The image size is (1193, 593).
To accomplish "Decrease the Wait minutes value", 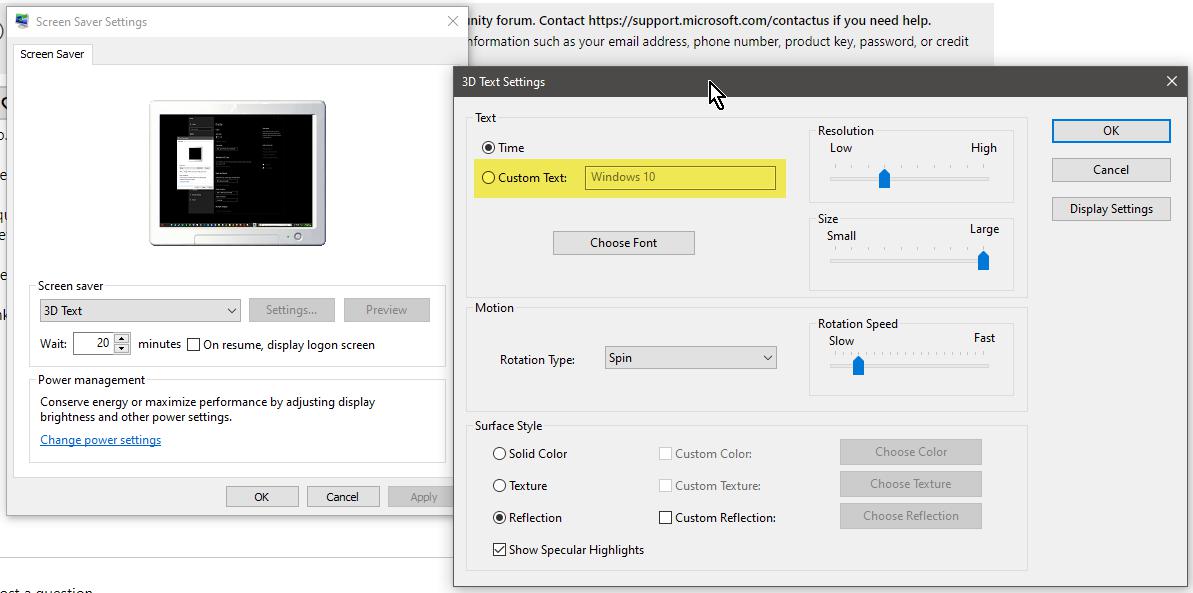I will (122, 349).
